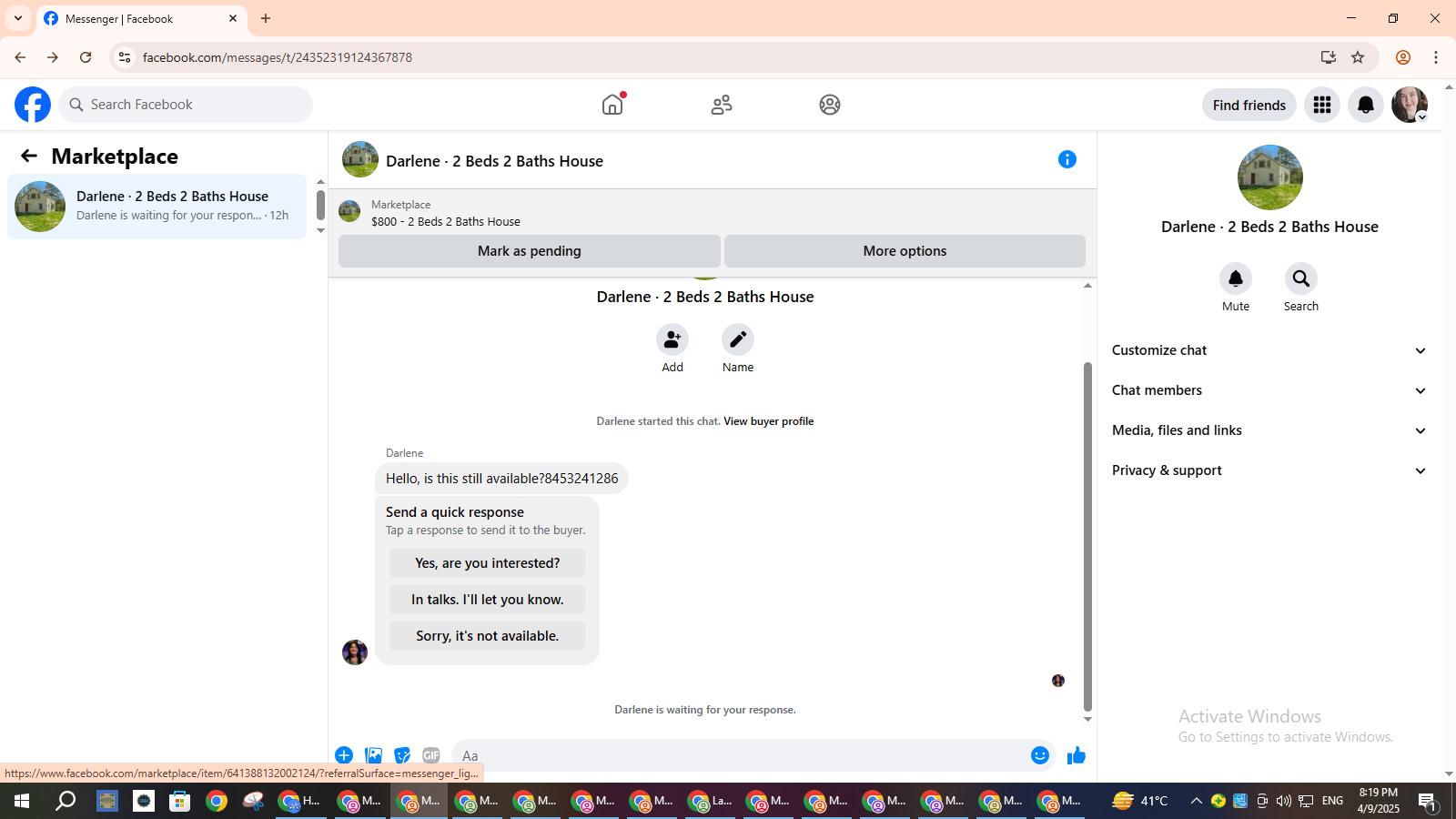Send quick reply "In talks. I'll let you know."
This screenshot has width=1456, height=819.
tap(488, 600)
